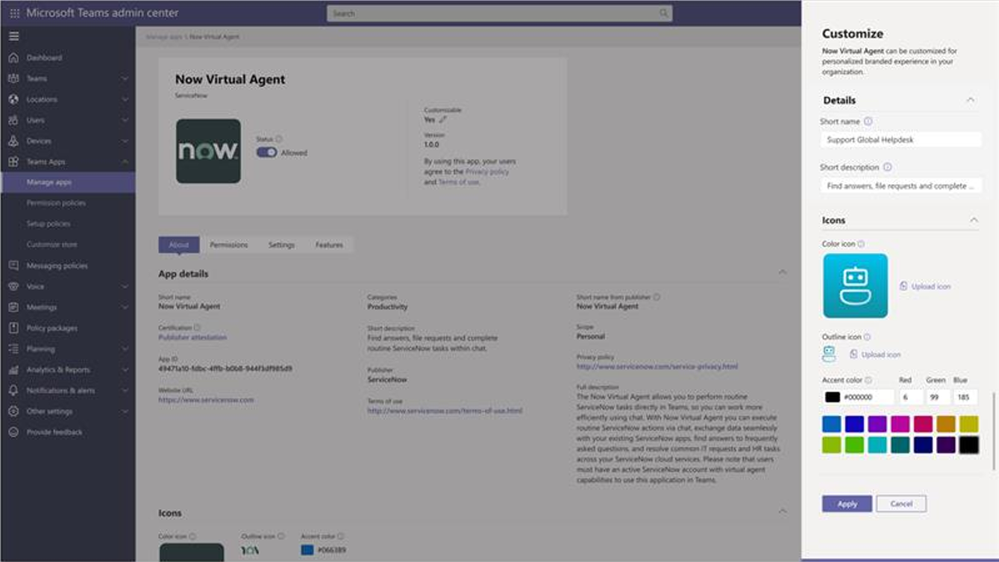Collapse the Details section in Customize panel

(x=970, y=100)
